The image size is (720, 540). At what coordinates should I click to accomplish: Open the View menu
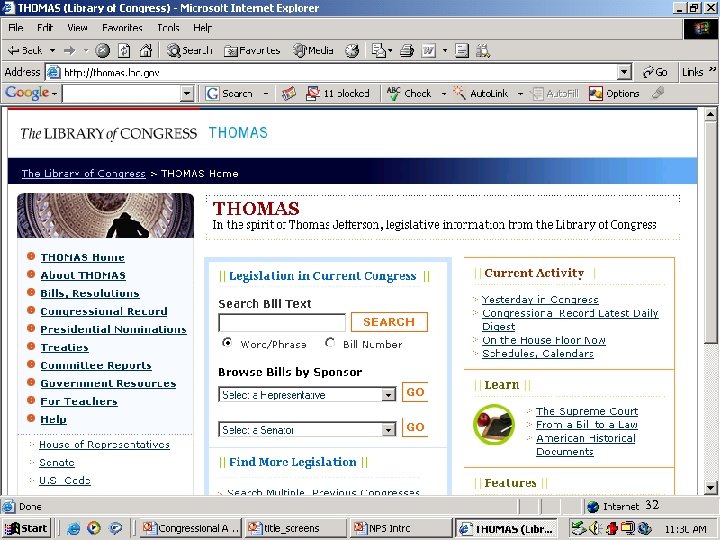point(77,28)
